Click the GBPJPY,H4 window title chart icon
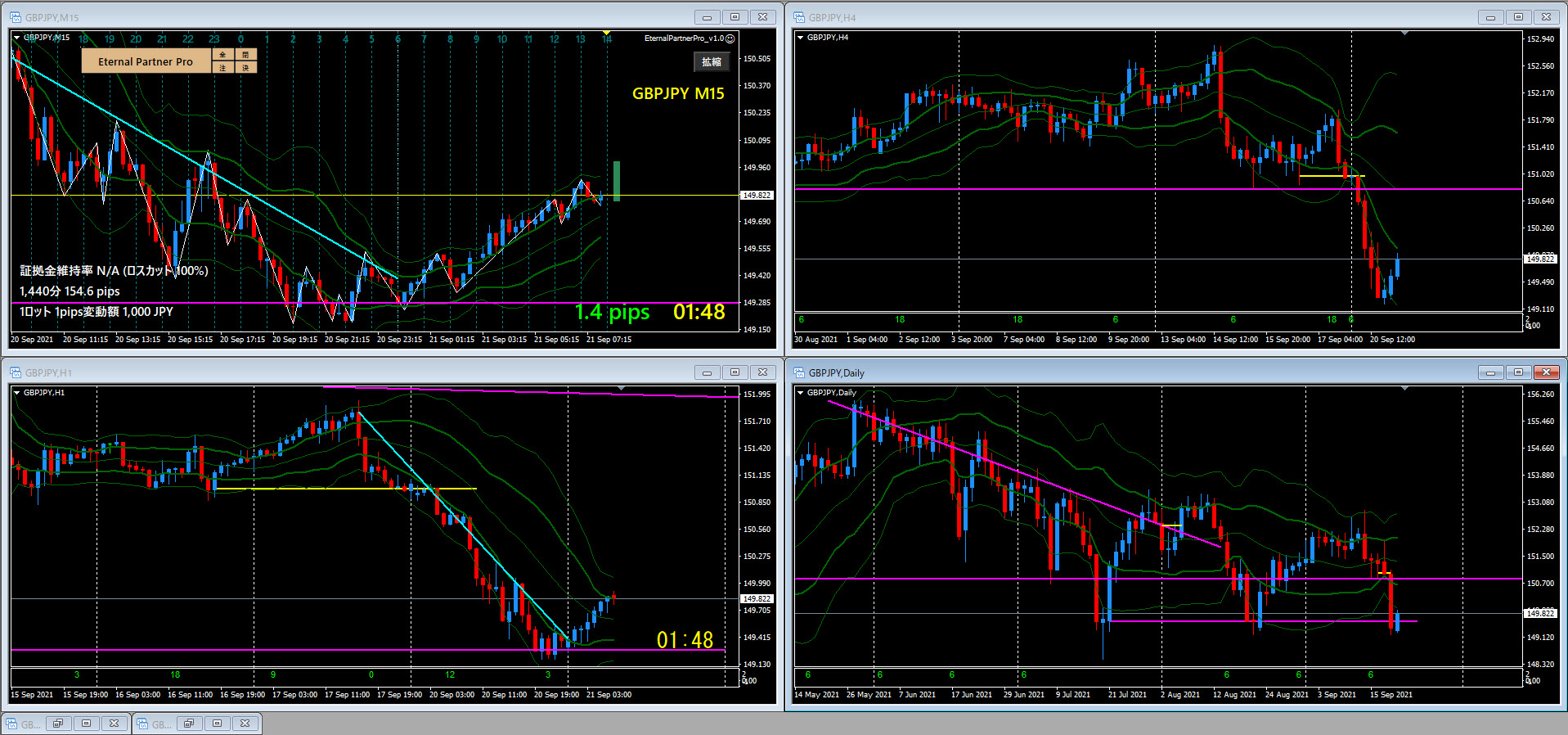The width and height of the screenshot is (1568, 735). [799, 17]
